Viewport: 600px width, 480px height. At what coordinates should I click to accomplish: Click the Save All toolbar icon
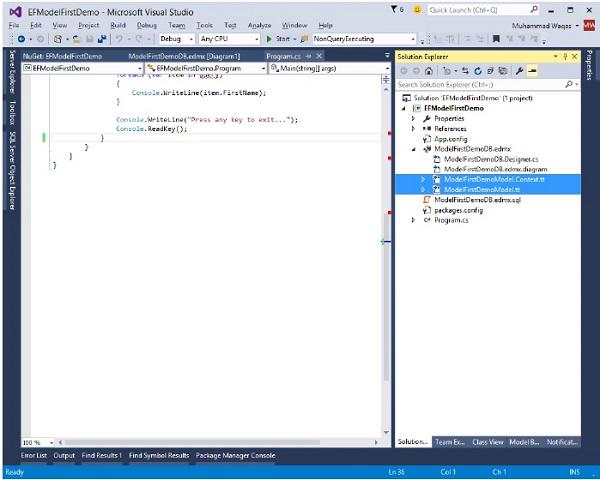[102, 39]
